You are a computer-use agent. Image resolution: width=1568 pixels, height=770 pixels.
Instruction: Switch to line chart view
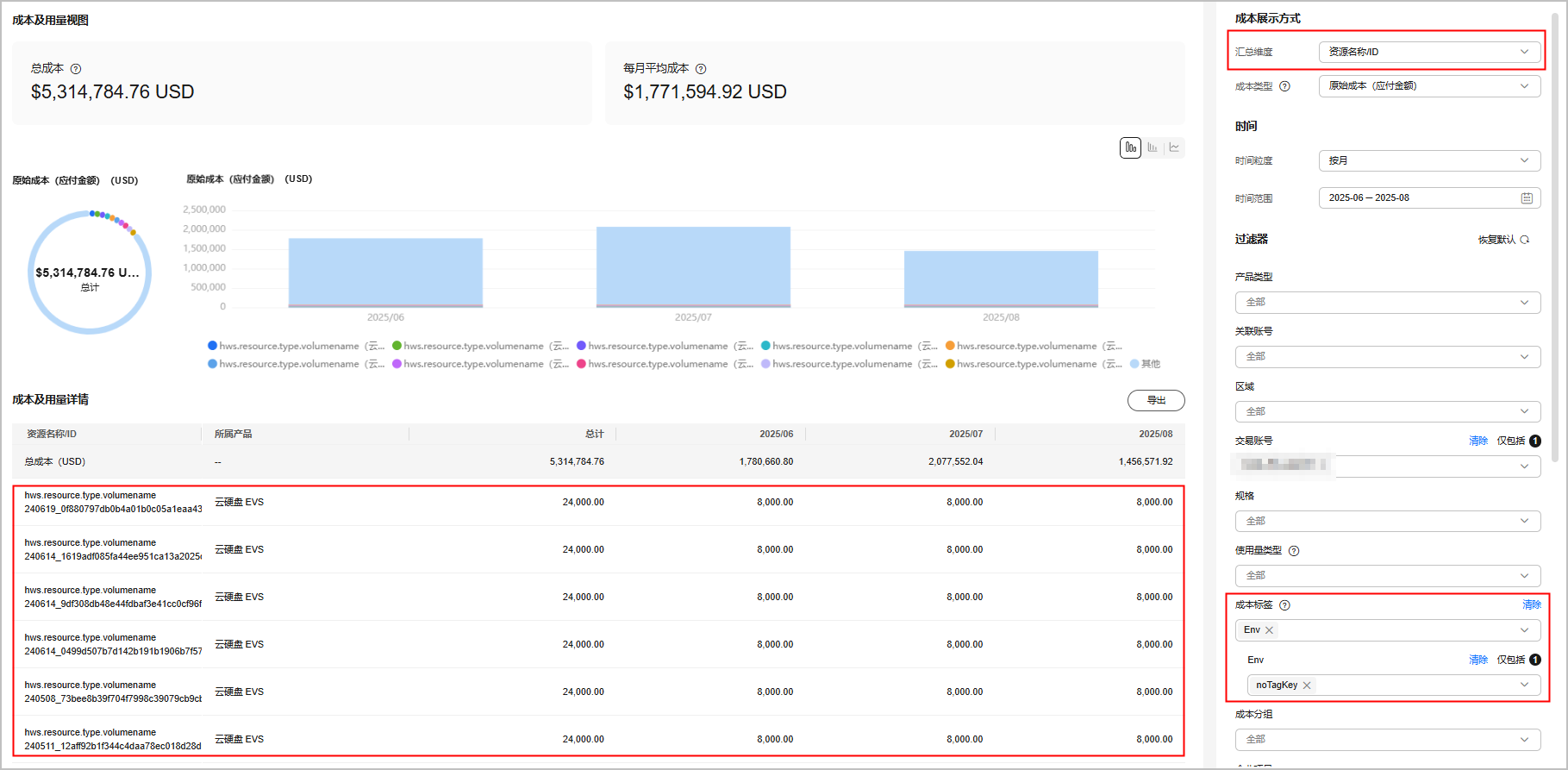click(1174, 147)
